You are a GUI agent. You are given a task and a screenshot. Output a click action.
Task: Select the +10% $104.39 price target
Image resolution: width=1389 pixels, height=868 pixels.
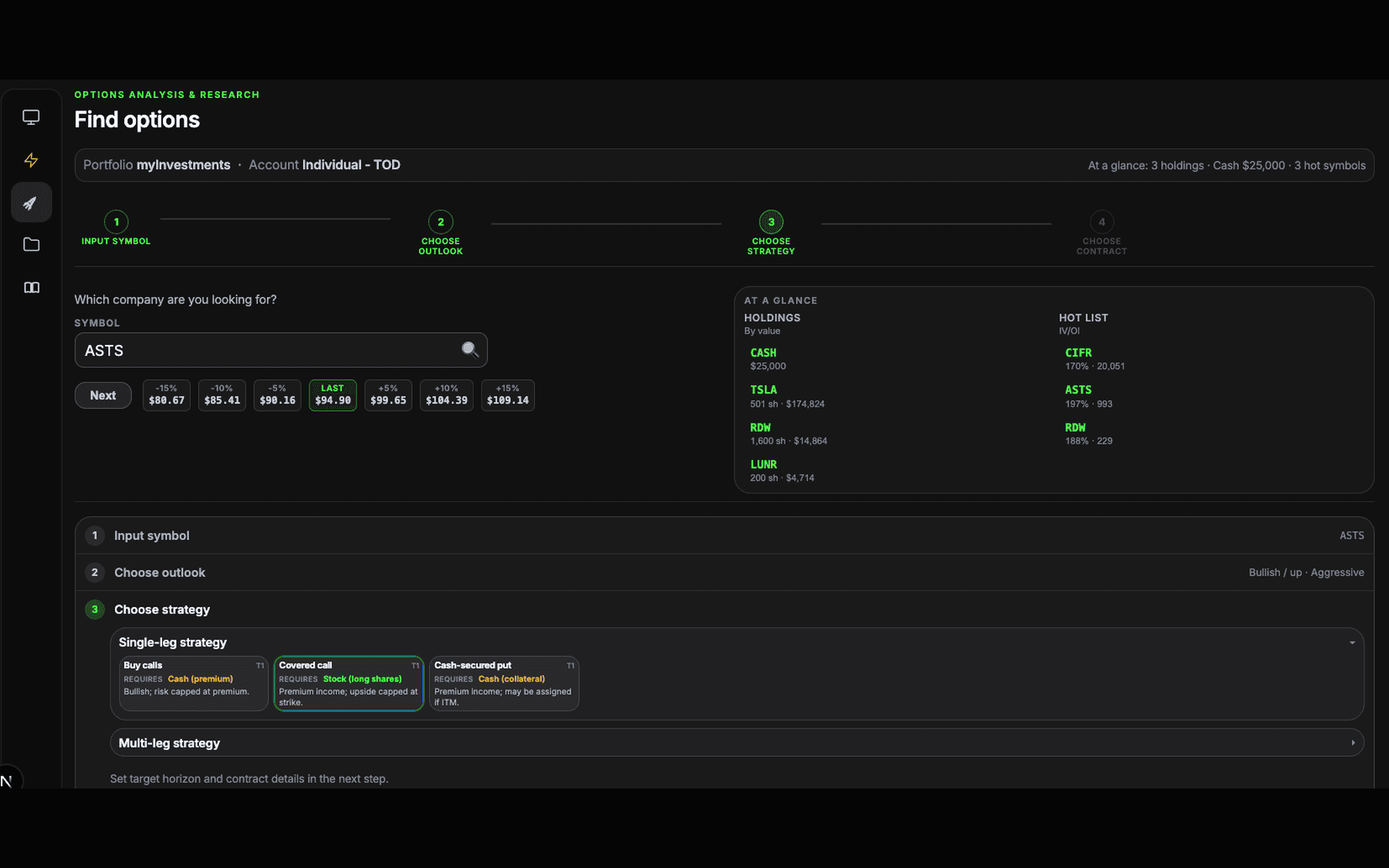pyautogui.click(x=447, y=395)
